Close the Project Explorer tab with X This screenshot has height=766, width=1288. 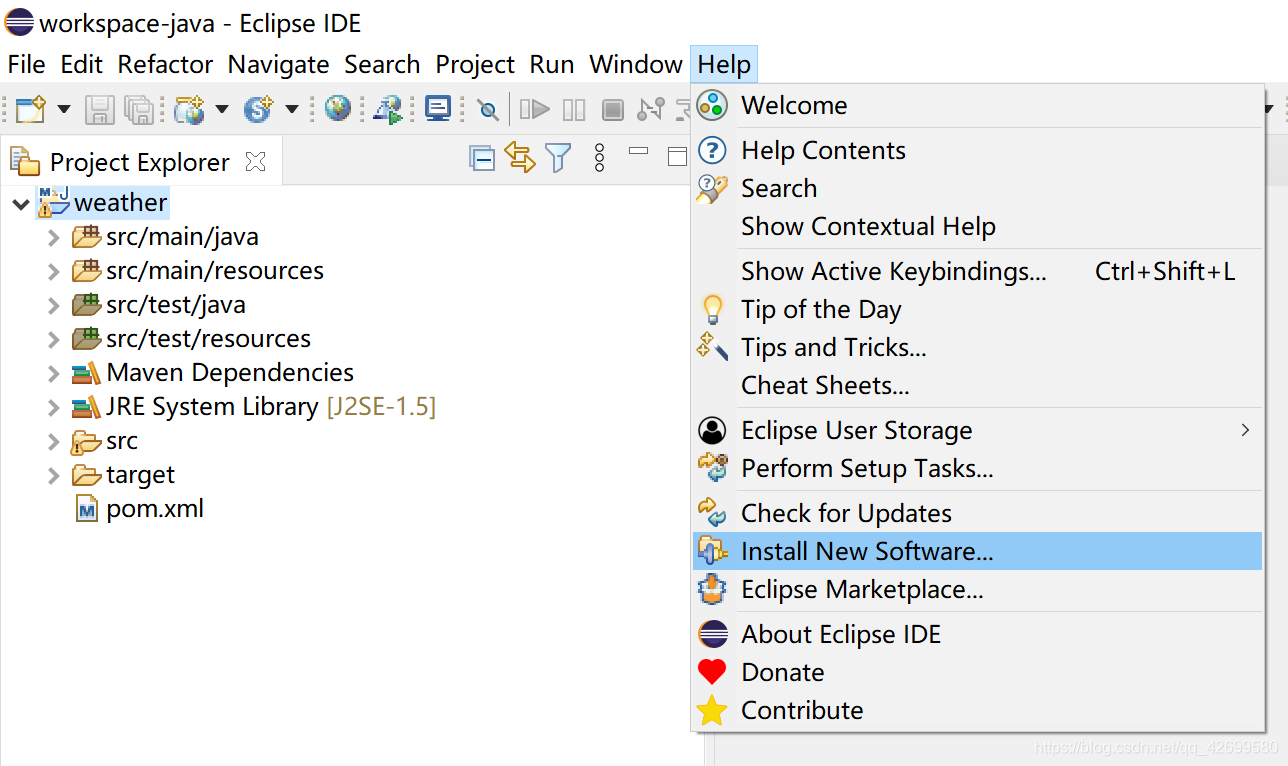click(256, 161)
